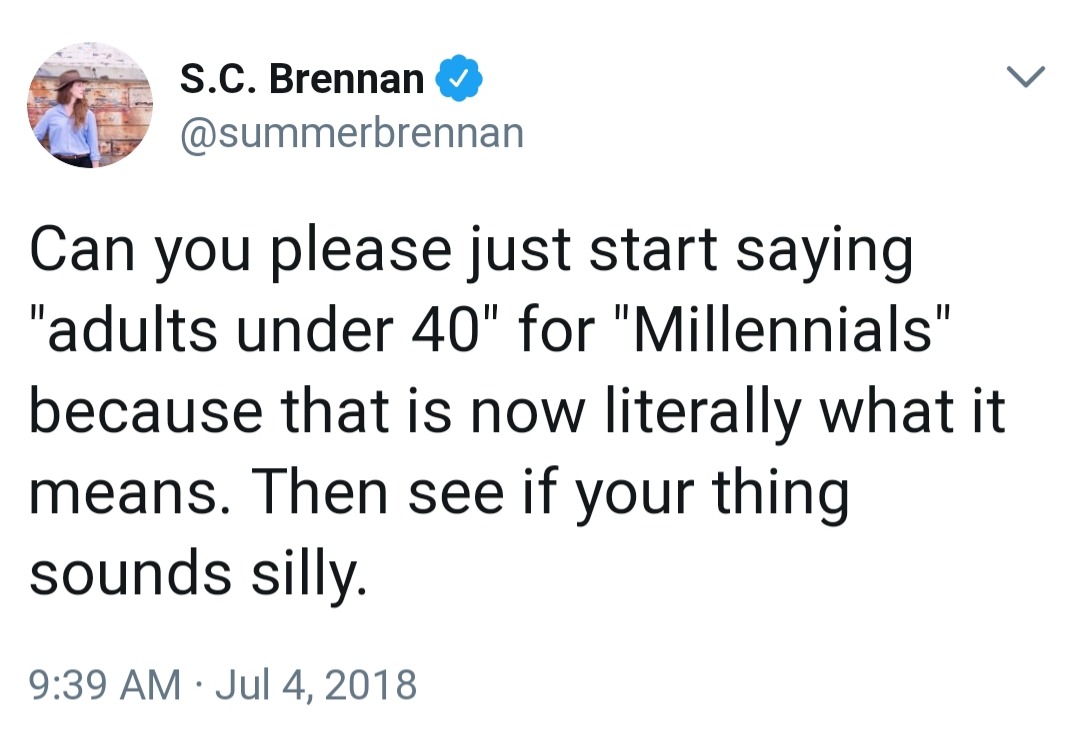Screen dimensions: 1080x743
Task: Open the tweet options chevron menu
Action: (1025, 76)
